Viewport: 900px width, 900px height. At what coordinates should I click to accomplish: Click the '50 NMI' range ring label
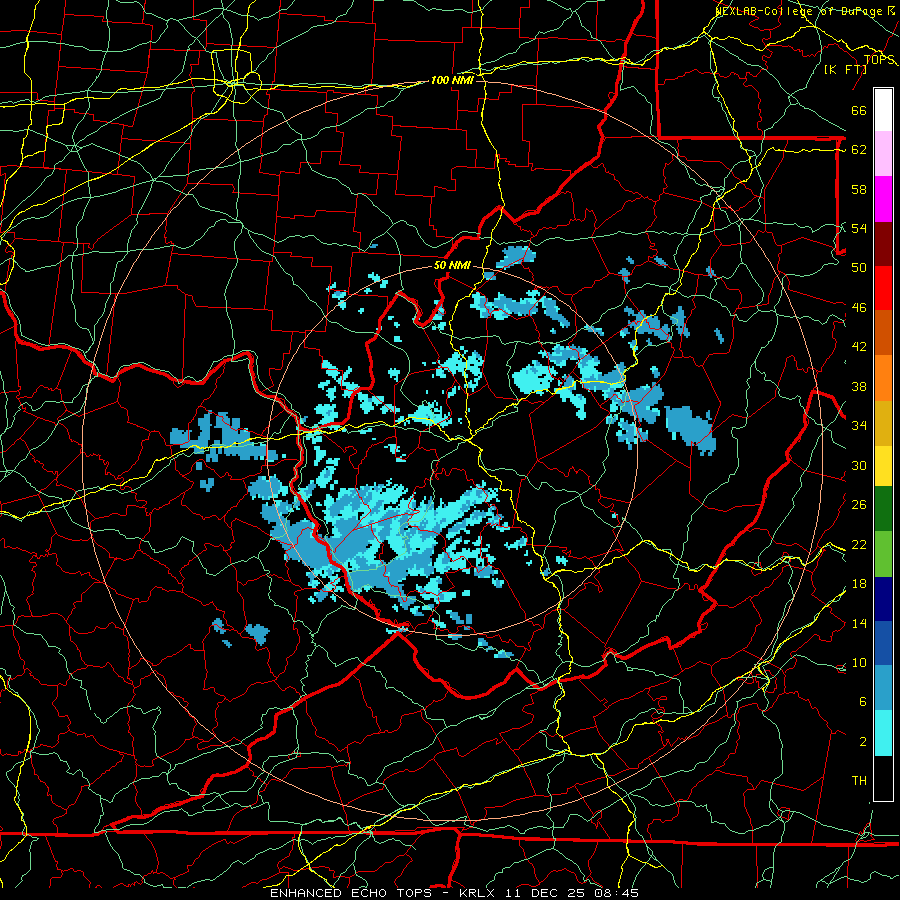tap(452, 265)
